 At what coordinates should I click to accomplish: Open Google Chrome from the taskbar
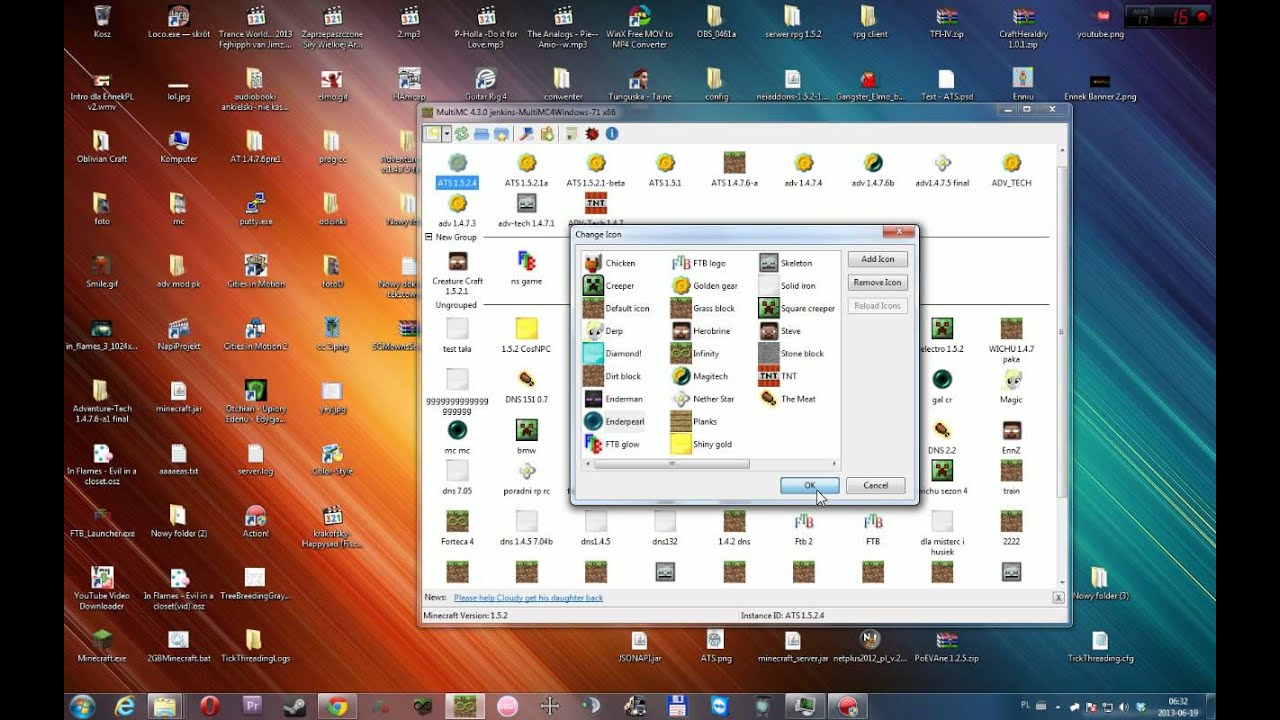pos(337,706)
